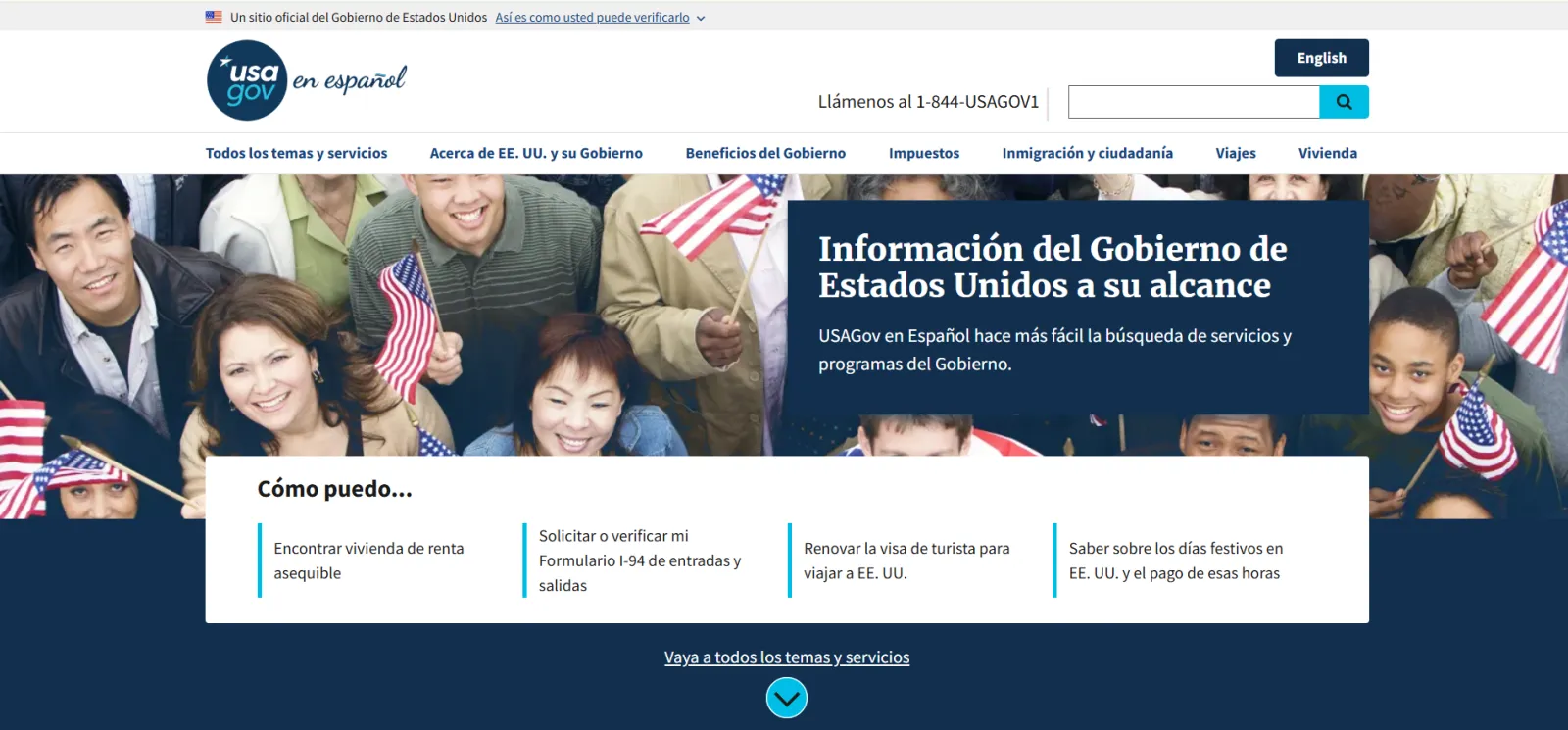Open 'Encontrar vivienda de renta asequible' link

point(368,560)
